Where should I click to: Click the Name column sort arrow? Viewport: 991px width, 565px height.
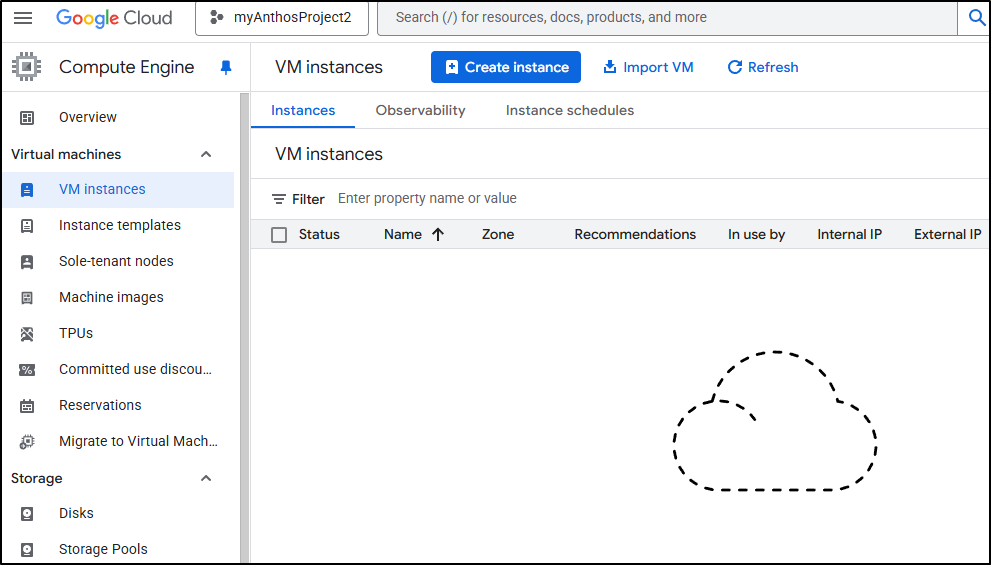pos(438,234)
